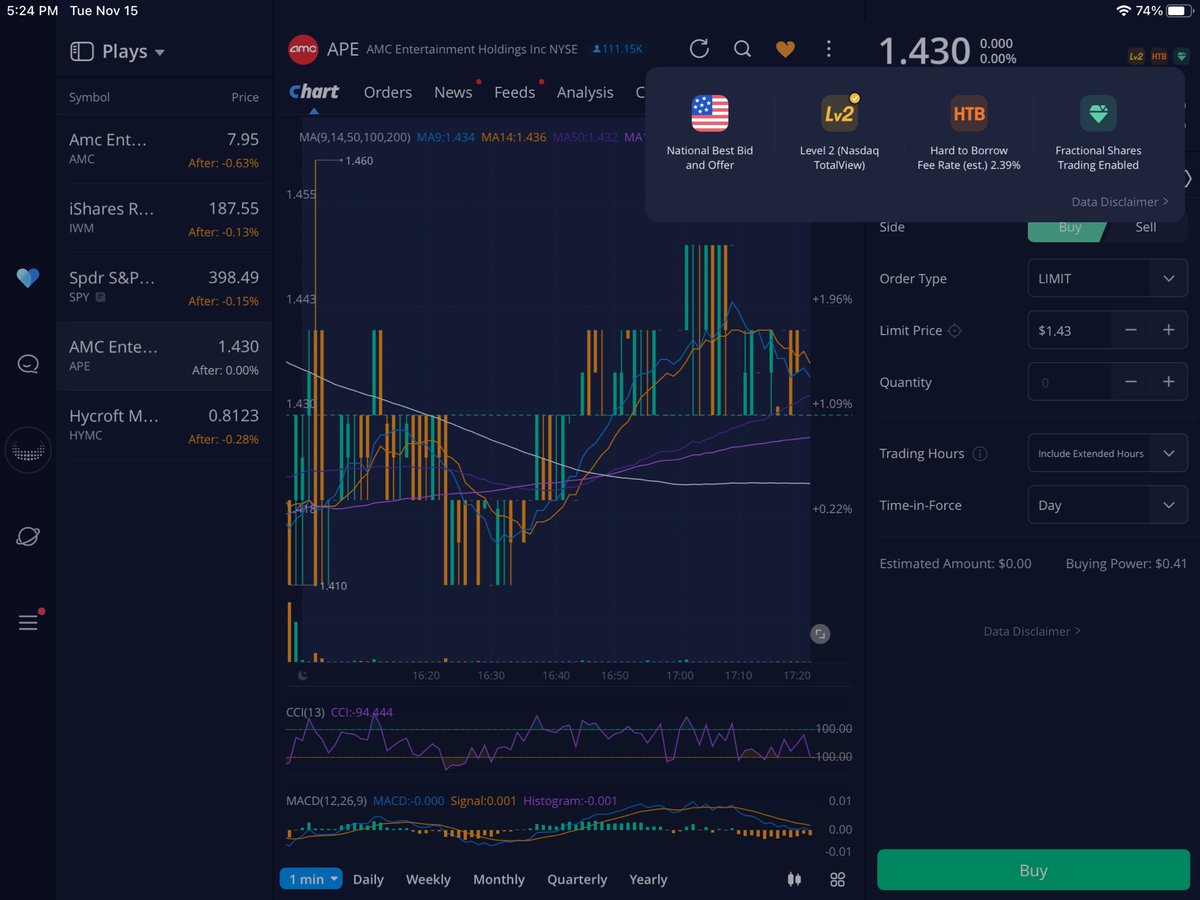Tap the Quantity input field
This screenshot has height=900, width=1200.
(x=1069, y=382)
